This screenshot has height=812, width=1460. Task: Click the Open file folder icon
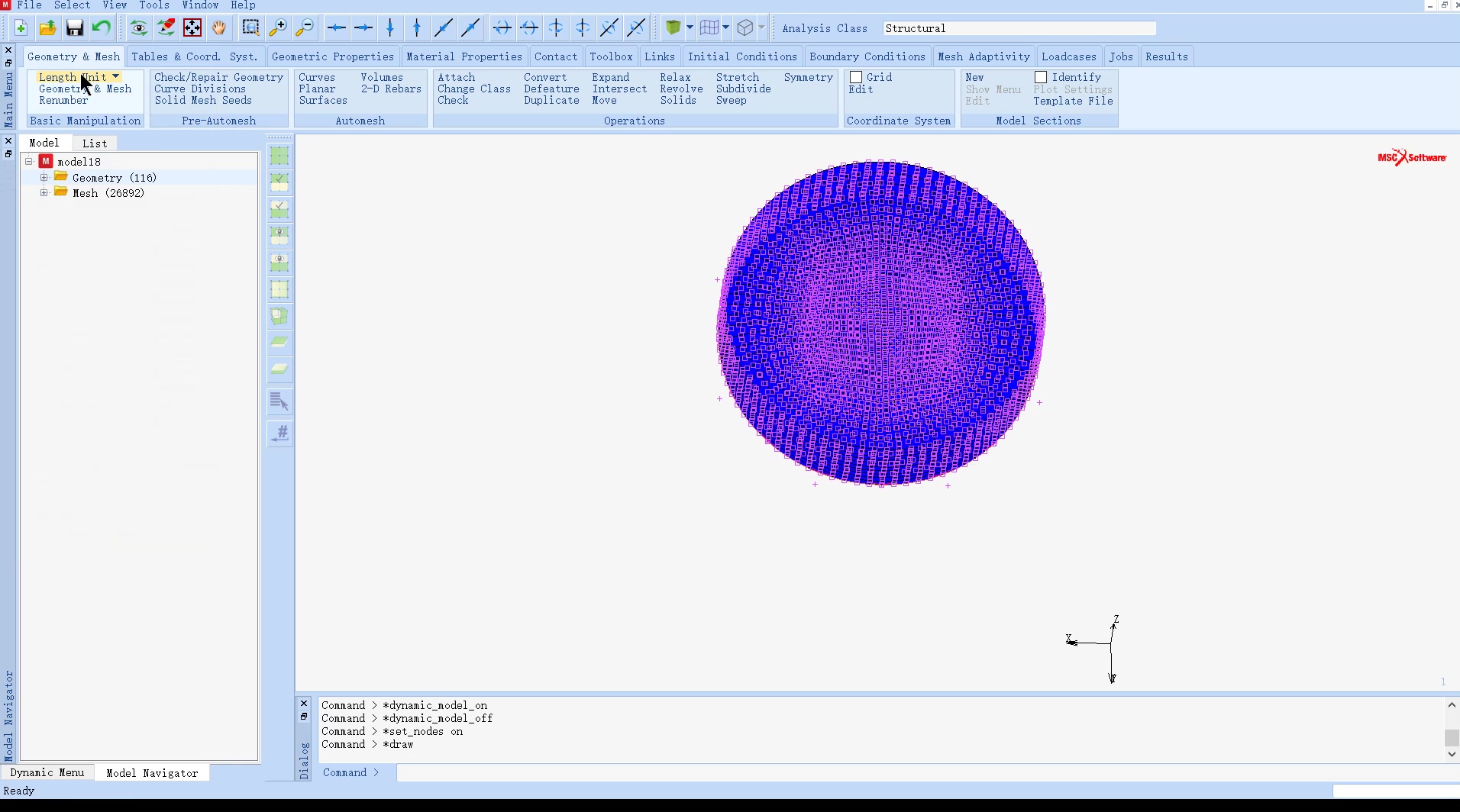(47, 28)
